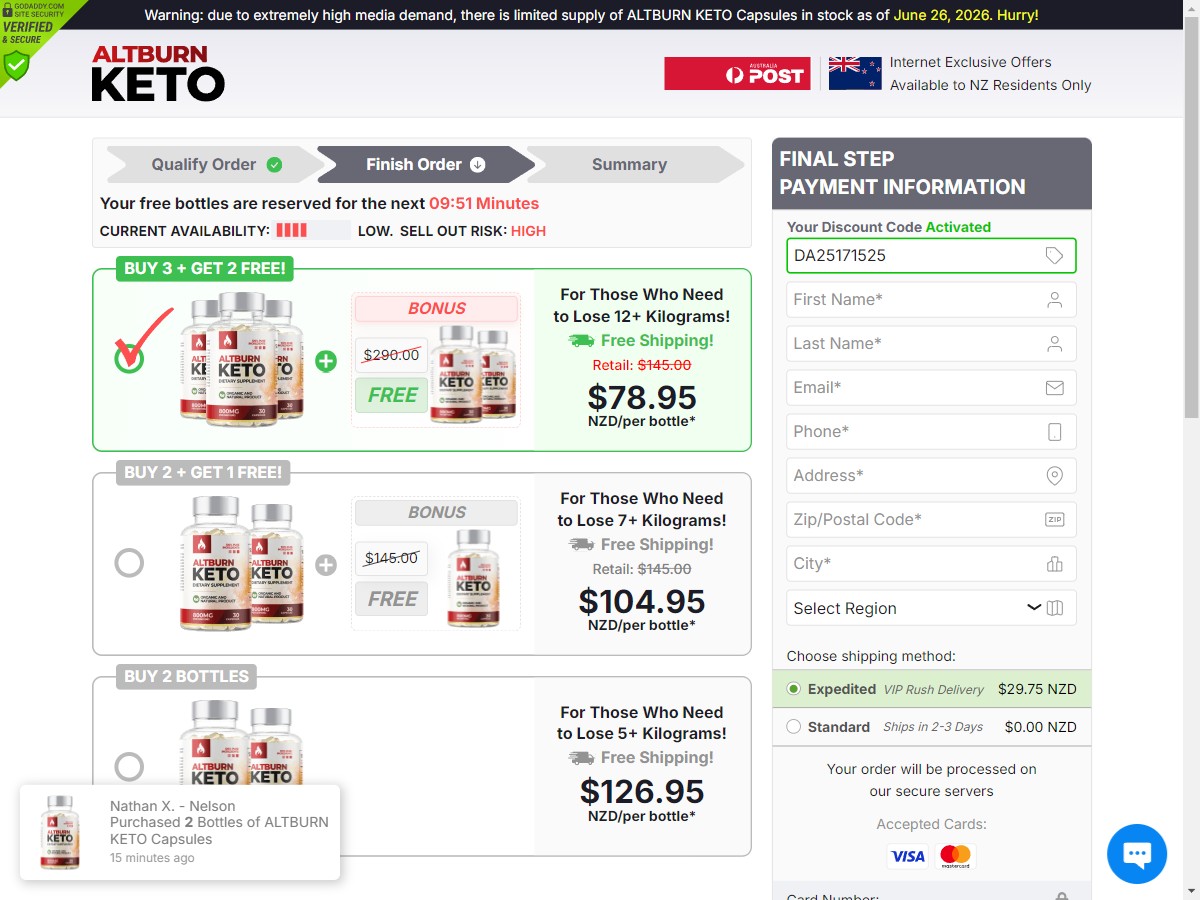Click the green FREE bonus badge
This screenshot has height=900, width=1200.
(x=392, y=395)
